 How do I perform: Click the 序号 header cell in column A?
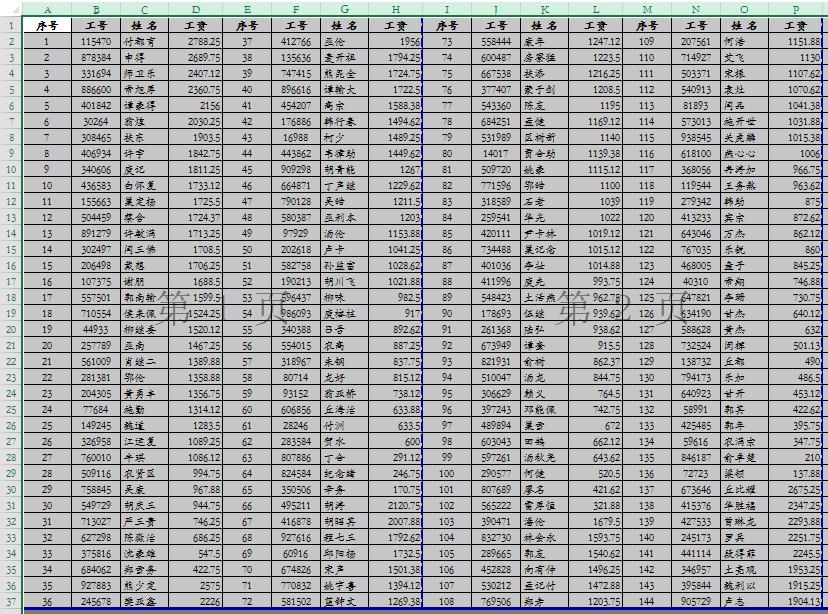tap(46, 25)
